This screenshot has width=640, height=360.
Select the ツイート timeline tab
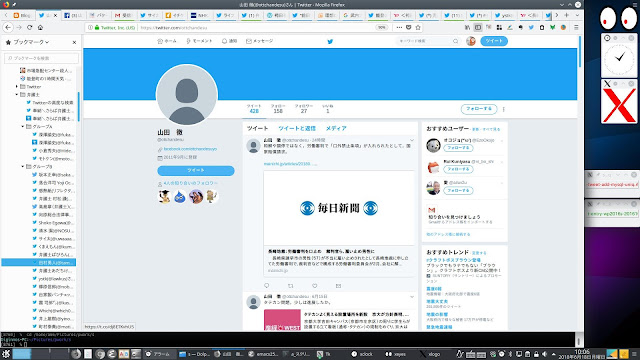(258, 128)
